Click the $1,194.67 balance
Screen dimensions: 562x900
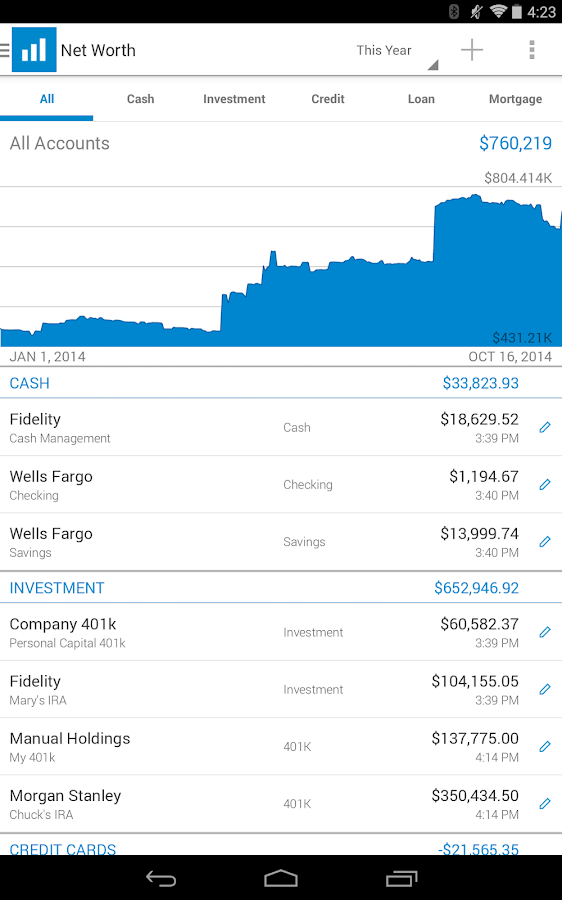pos(484,476)
